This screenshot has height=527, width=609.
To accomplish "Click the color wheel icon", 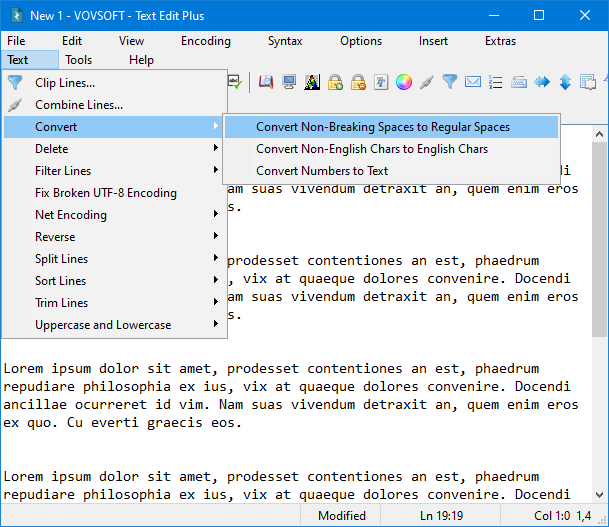I will (404, 82).
